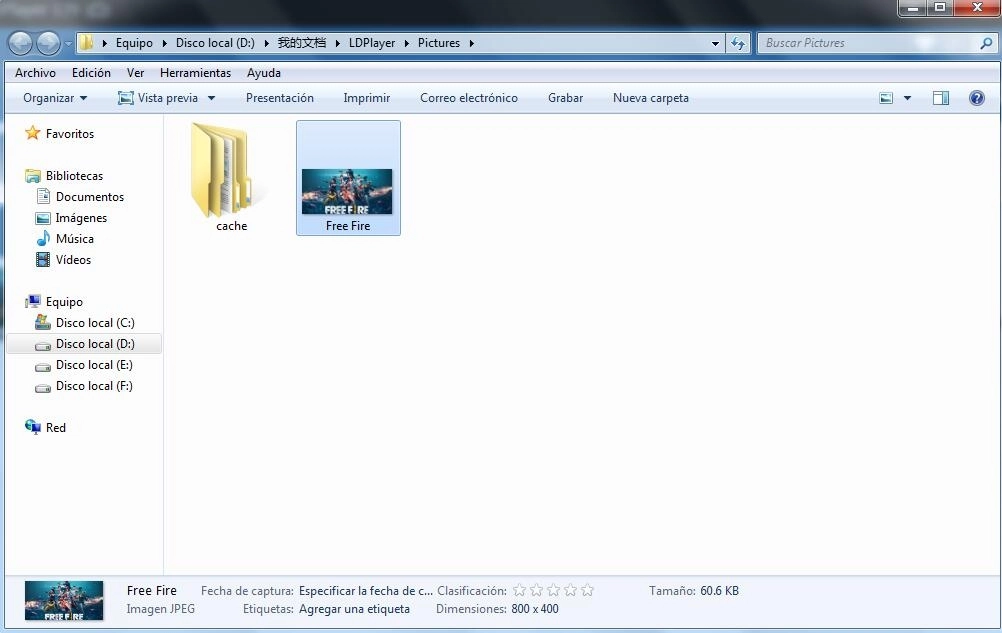Click the Dimensiones value 800 x 400

coord(535,609)
